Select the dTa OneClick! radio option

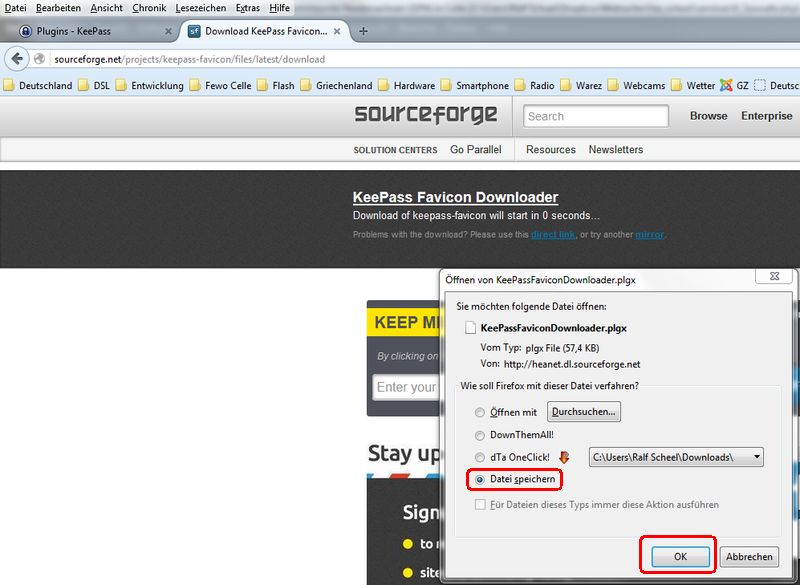480,457
